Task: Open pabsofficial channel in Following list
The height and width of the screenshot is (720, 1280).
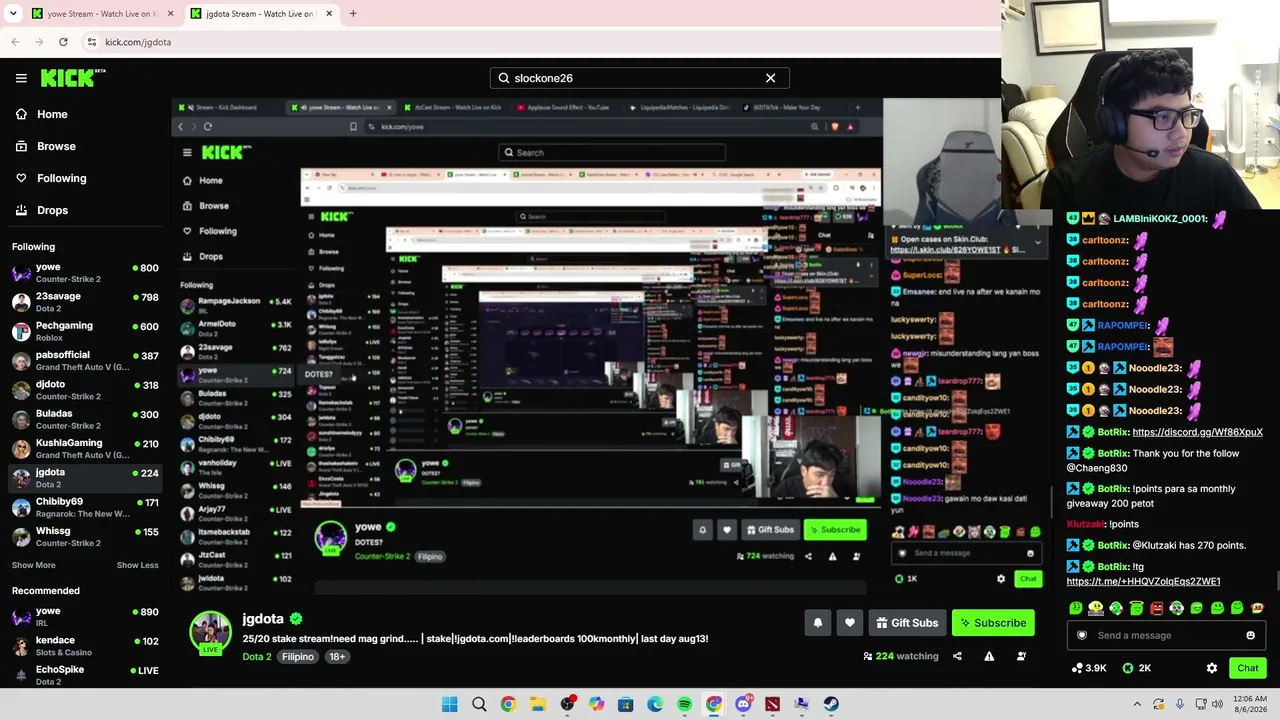Action: 85,360
